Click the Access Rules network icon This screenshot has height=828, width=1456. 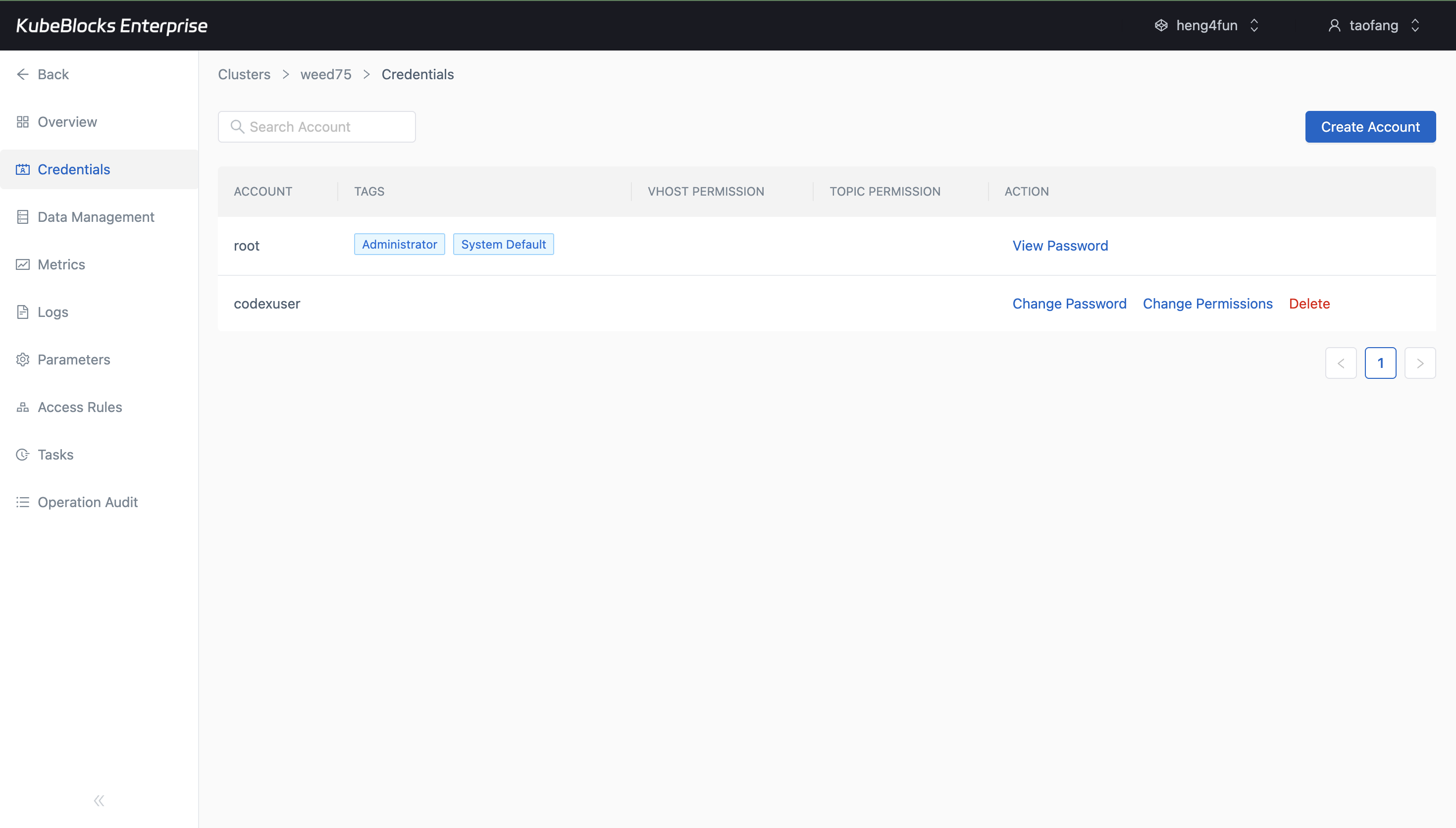coord(23,407)
